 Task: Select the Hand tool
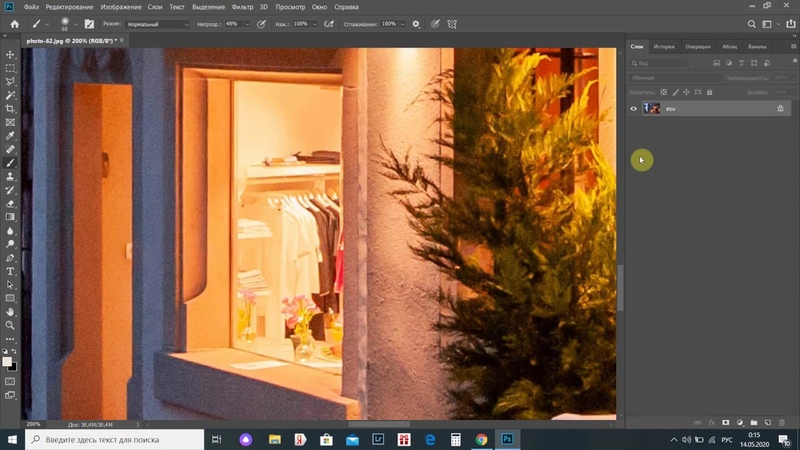[x=11, y=312]
